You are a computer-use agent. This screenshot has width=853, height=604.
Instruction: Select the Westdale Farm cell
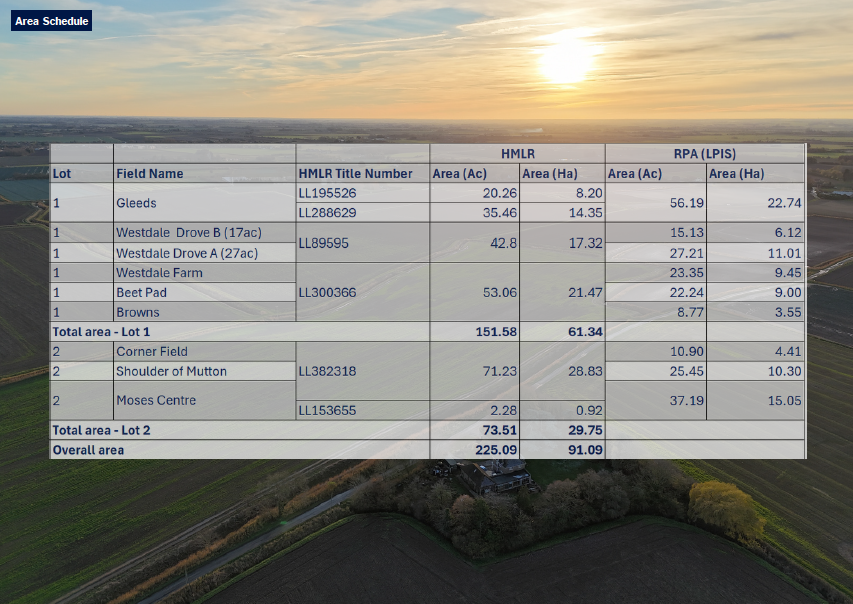pyautogui.click(x=159, y=273)
